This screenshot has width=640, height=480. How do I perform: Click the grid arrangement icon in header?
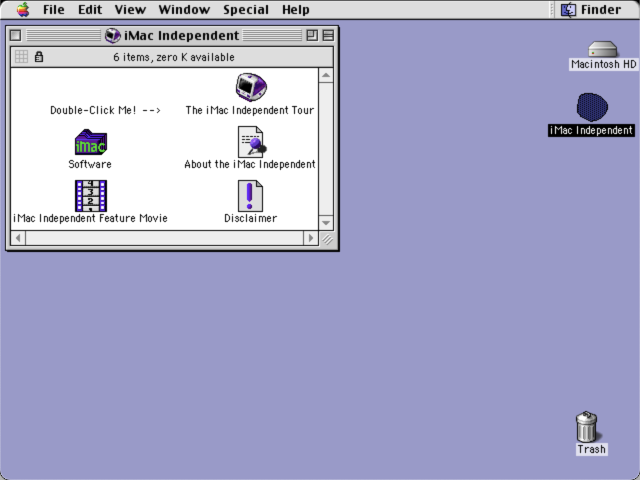tap(22, 57)
